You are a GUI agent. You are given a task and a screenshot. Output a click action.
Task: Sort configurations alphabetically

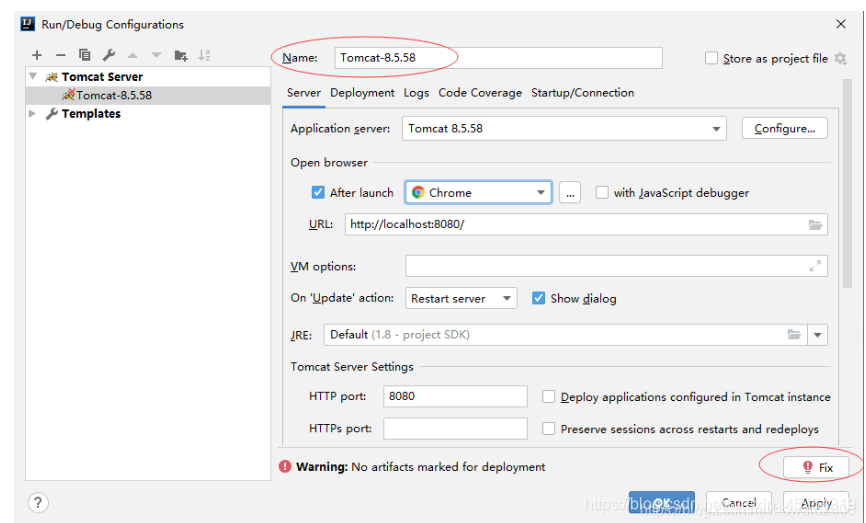tap(204, 55)
